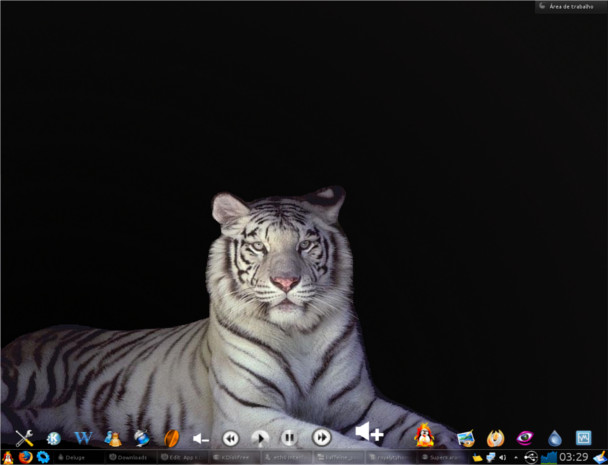
Task: Launch the blue globe browser icon
Action: click(x=142, y=438)
